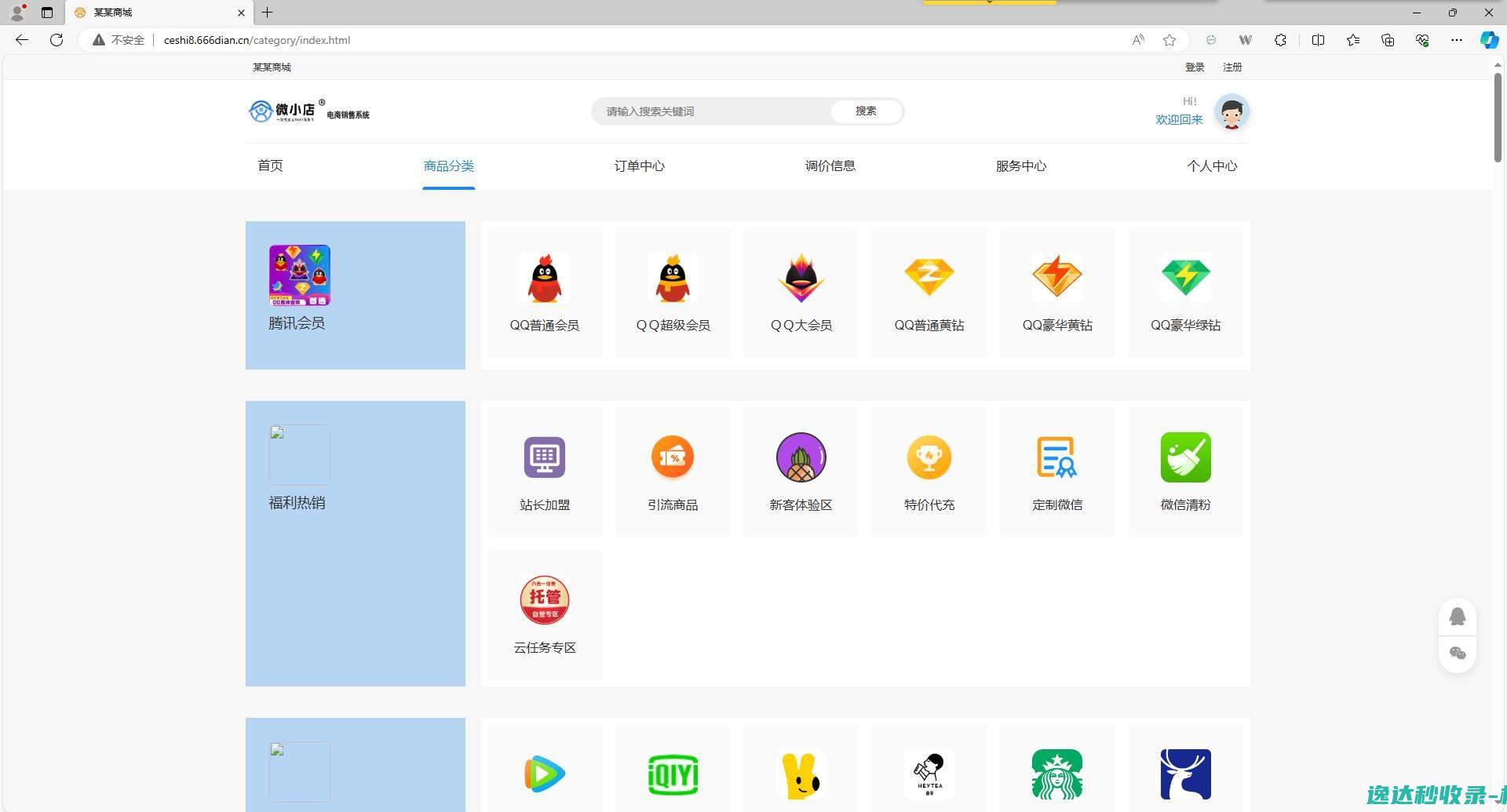The height and width of the screenshot is (812, 1507).
Task: Select the 商品分类 nav tab
Action: coord(448,166)
